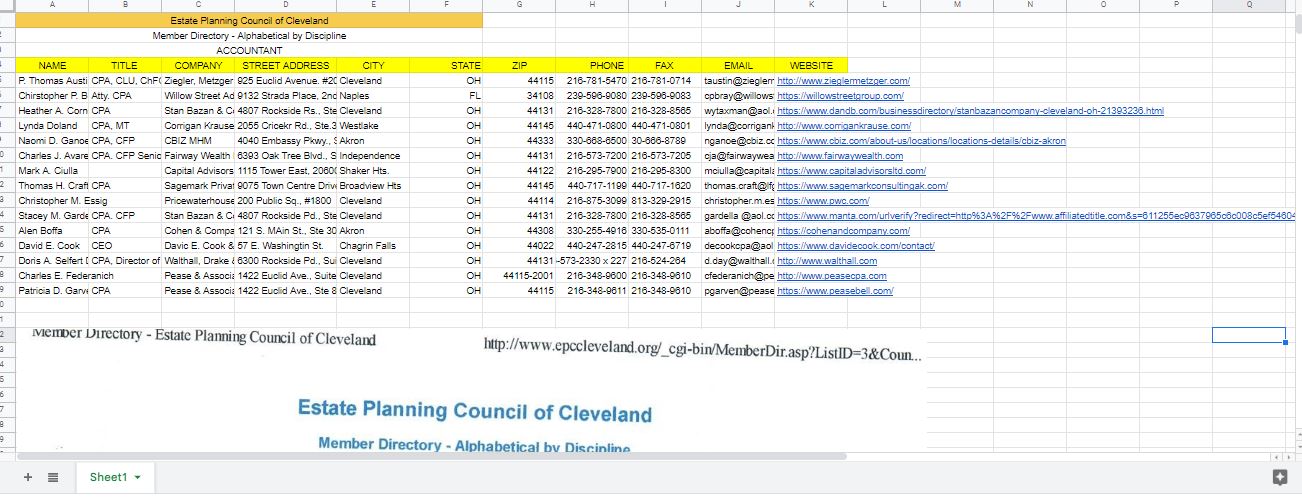Select the '44115-2001' zip cell

[519, 276]
